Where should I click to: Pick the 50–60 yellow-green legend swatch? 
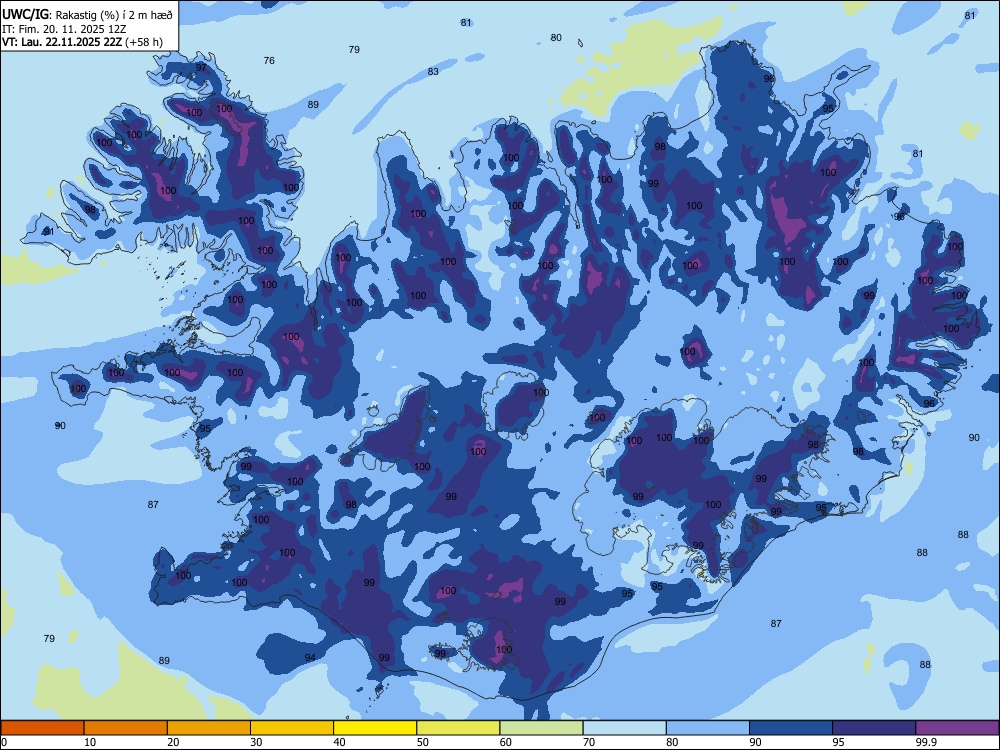[459, 728]
